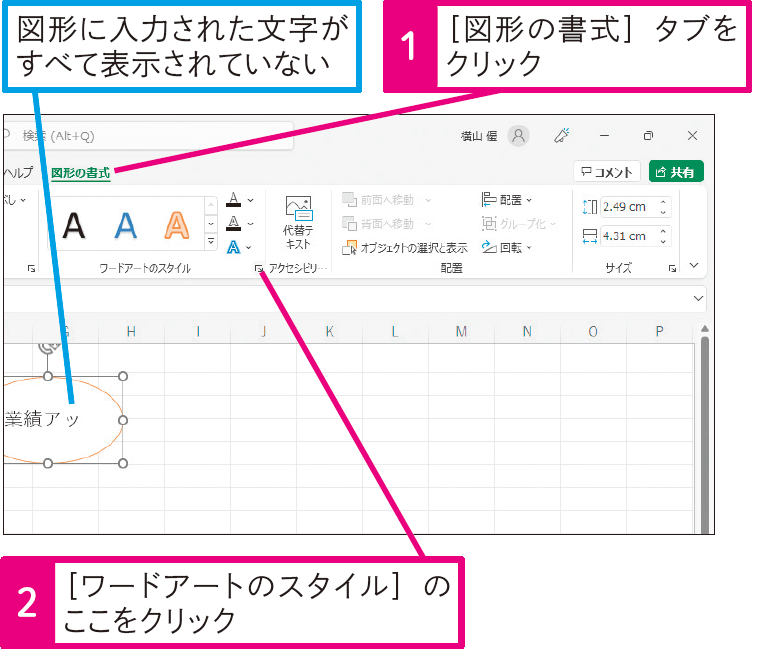This screenshot has width=783, height=649.
Task: Increase the shape width with the up spinner
Action: [663, 232]
